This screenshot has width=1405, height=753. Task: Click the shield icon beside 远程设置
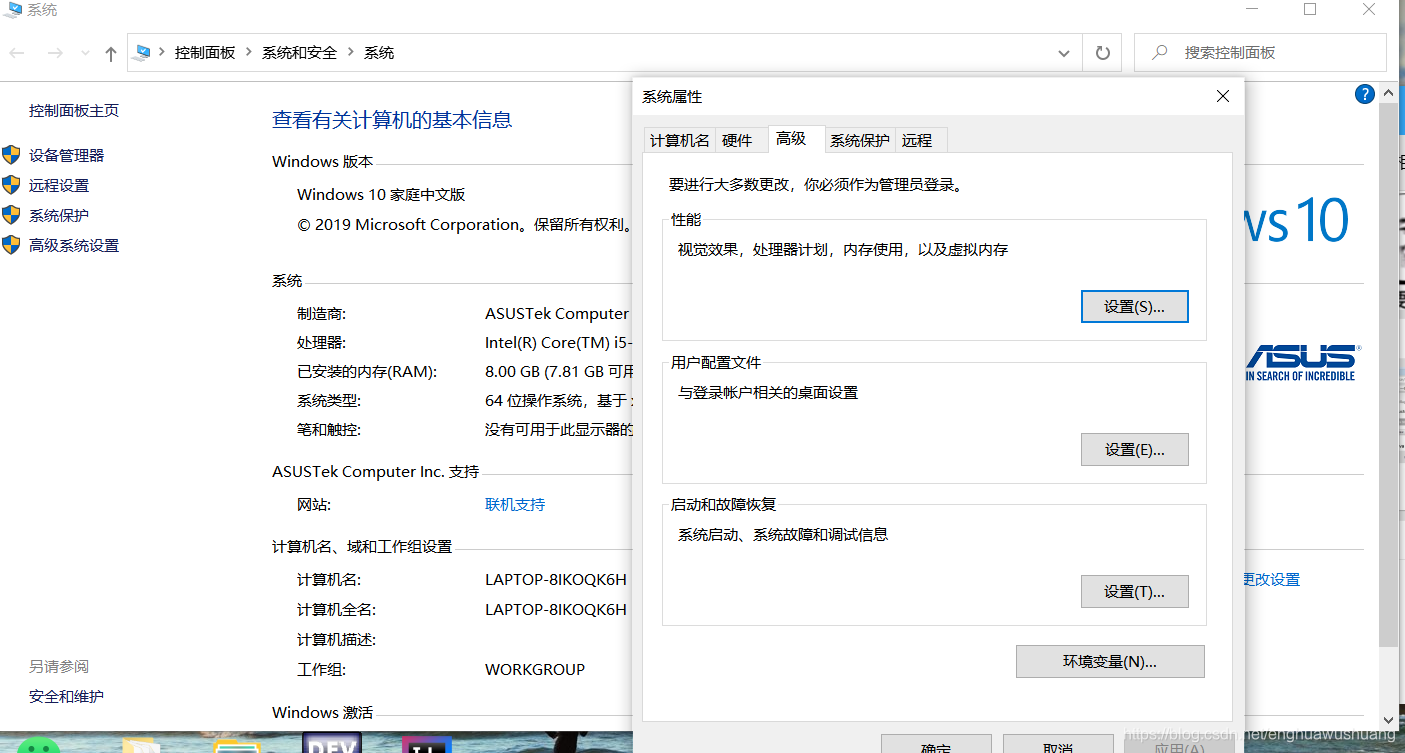tap(11, 185)
